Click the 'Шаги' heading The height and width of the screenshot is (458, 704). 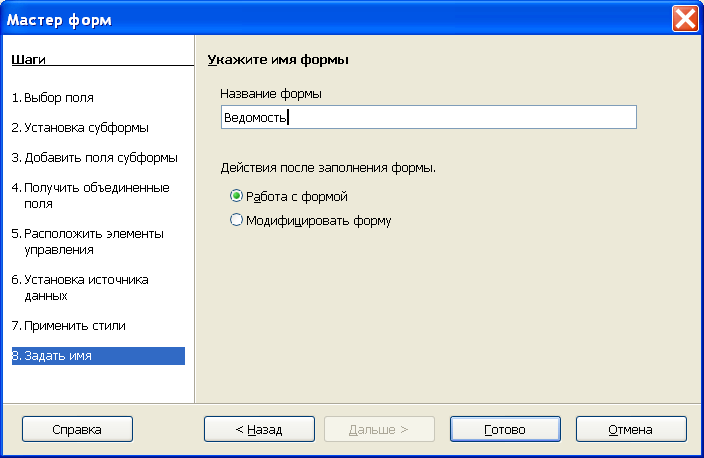pyautogui.click(x=28, y=59)
